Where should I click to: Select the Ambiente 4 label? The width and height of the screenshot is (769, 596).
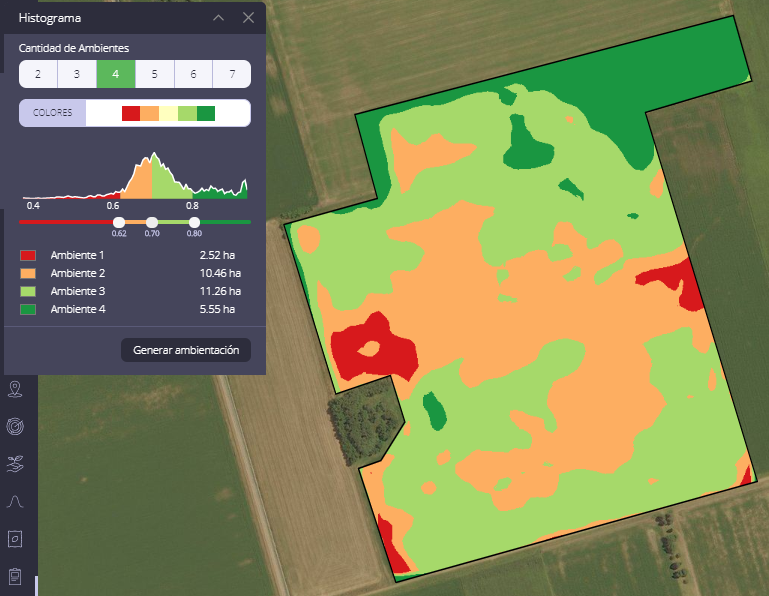[x=78, y=309]
